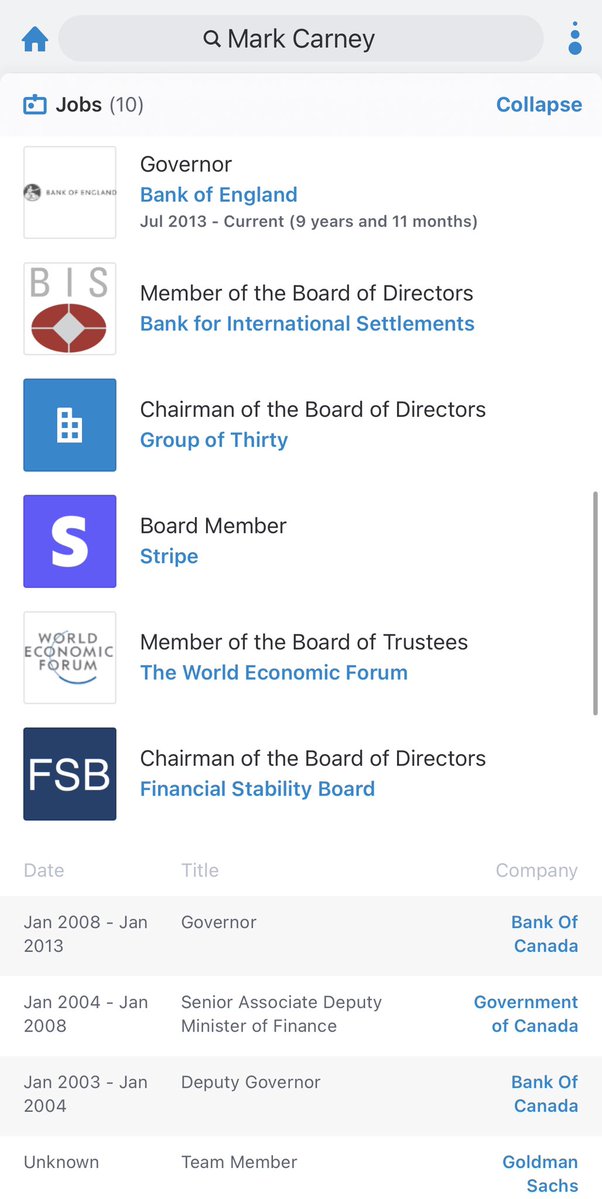Tap the Stripe logo icon
This screenshot has width=602, height=1199.
[x=70, y=541]
